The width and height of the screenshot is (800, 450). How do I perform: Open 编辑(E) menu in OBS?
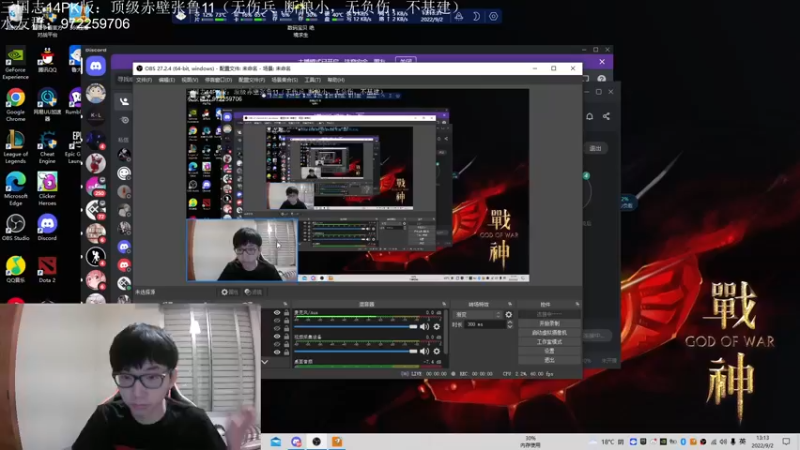[166, 80]
